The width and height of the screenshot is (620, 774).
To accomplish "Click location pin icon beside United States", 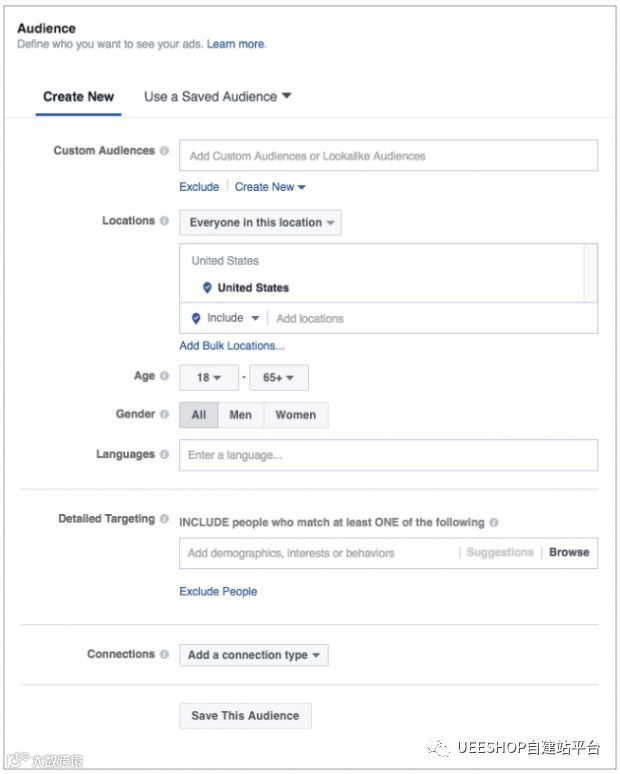I will (x=207, y=288).
